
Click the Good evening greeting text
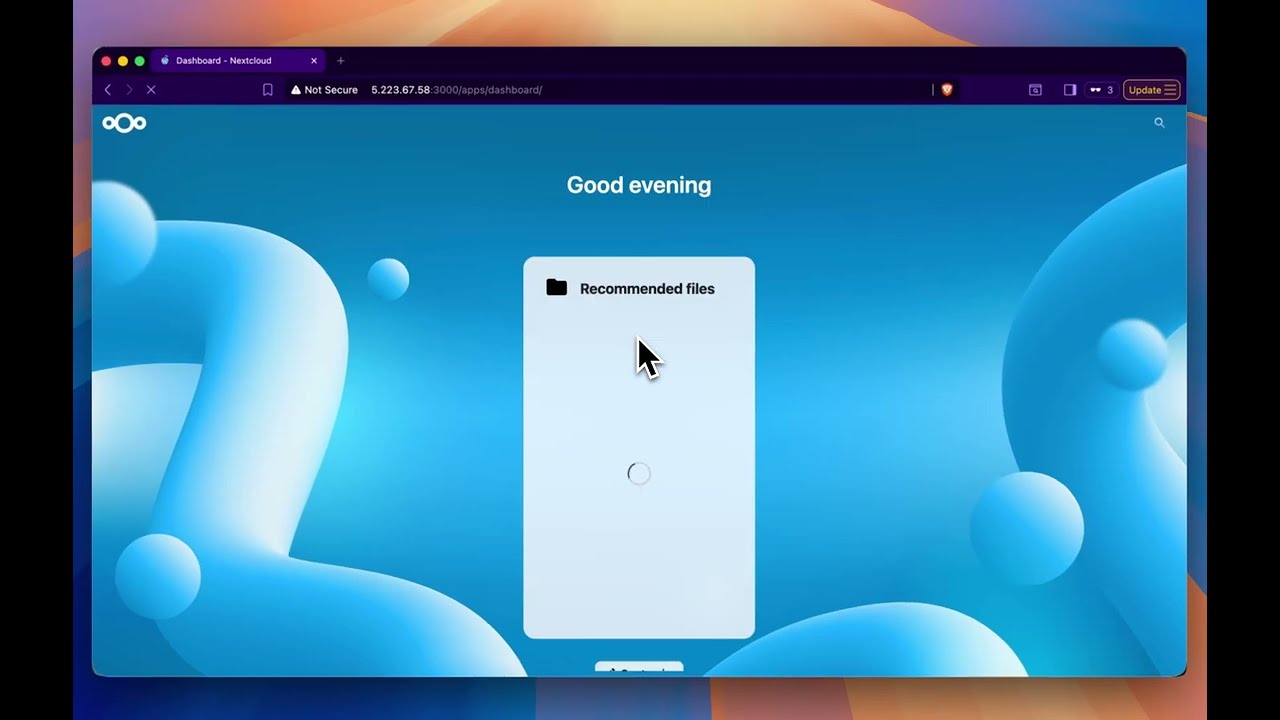pos(639,185)
